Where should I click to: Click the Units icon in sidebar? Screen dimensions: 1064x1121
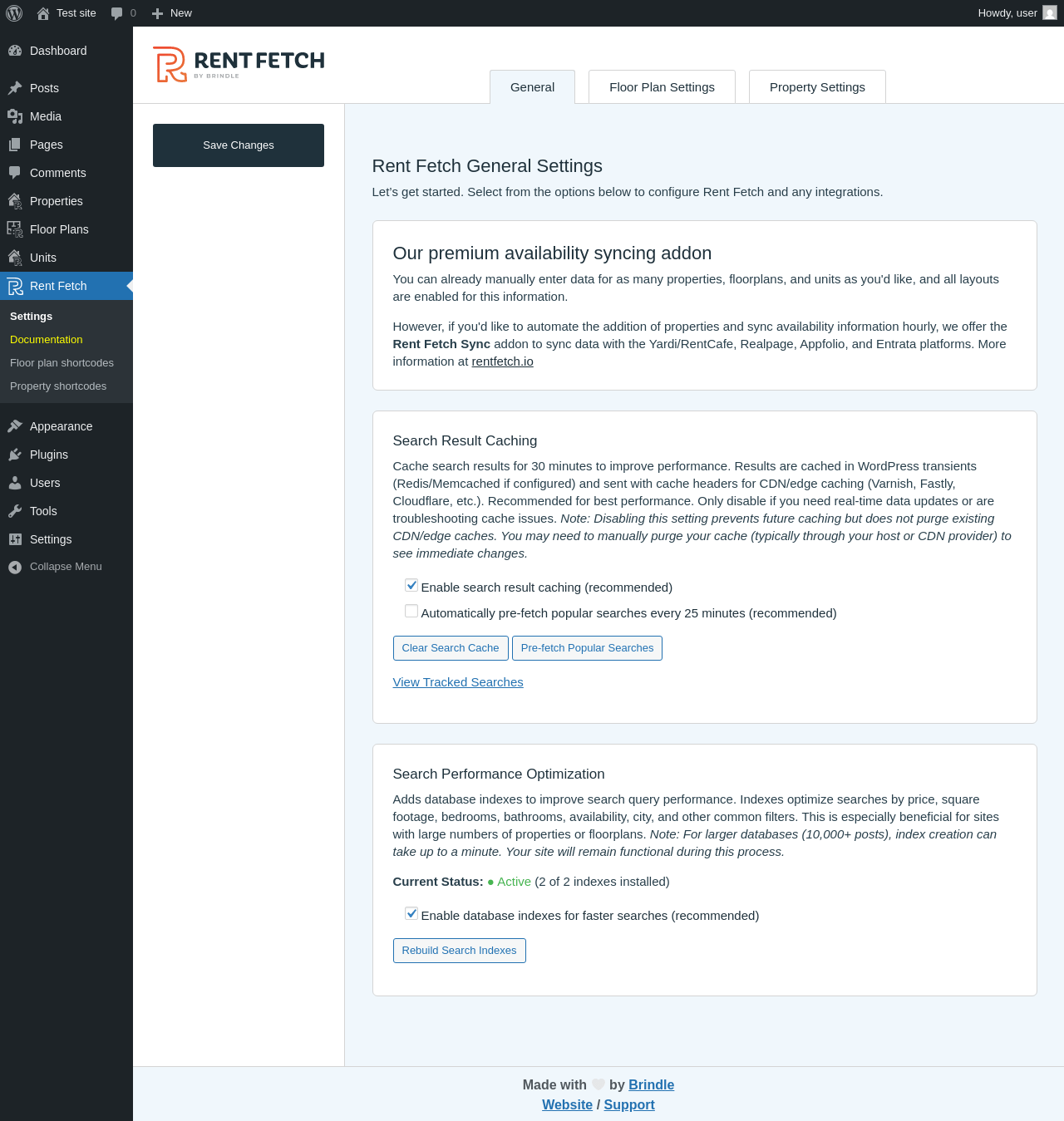click(x=15, y=258)
